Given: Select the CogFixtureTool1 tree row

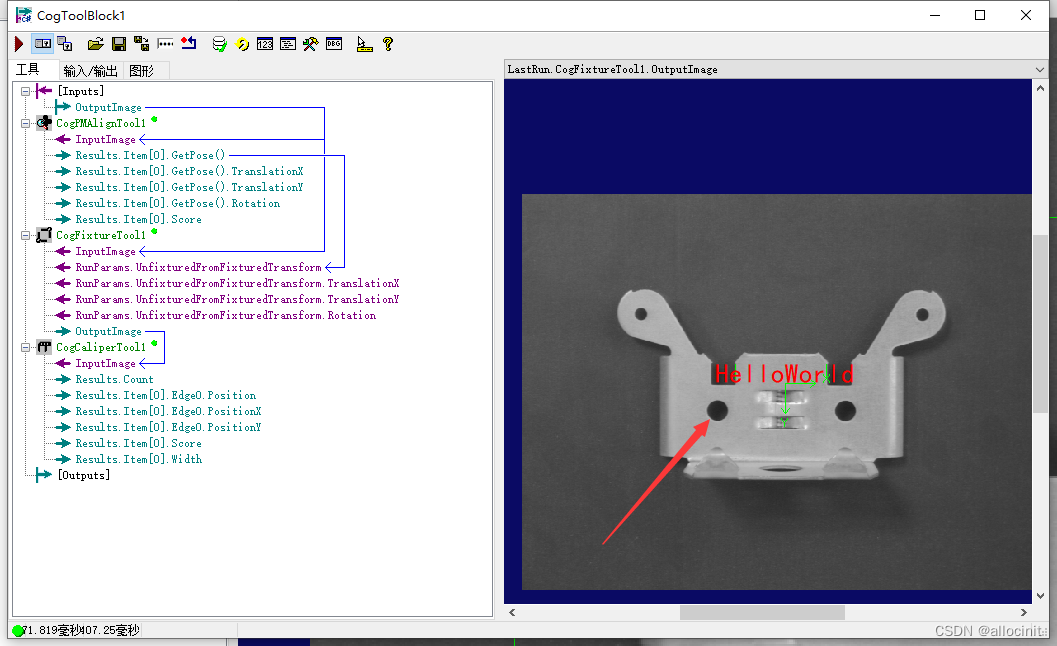Looking at the screenshot, I should (101, 235).
